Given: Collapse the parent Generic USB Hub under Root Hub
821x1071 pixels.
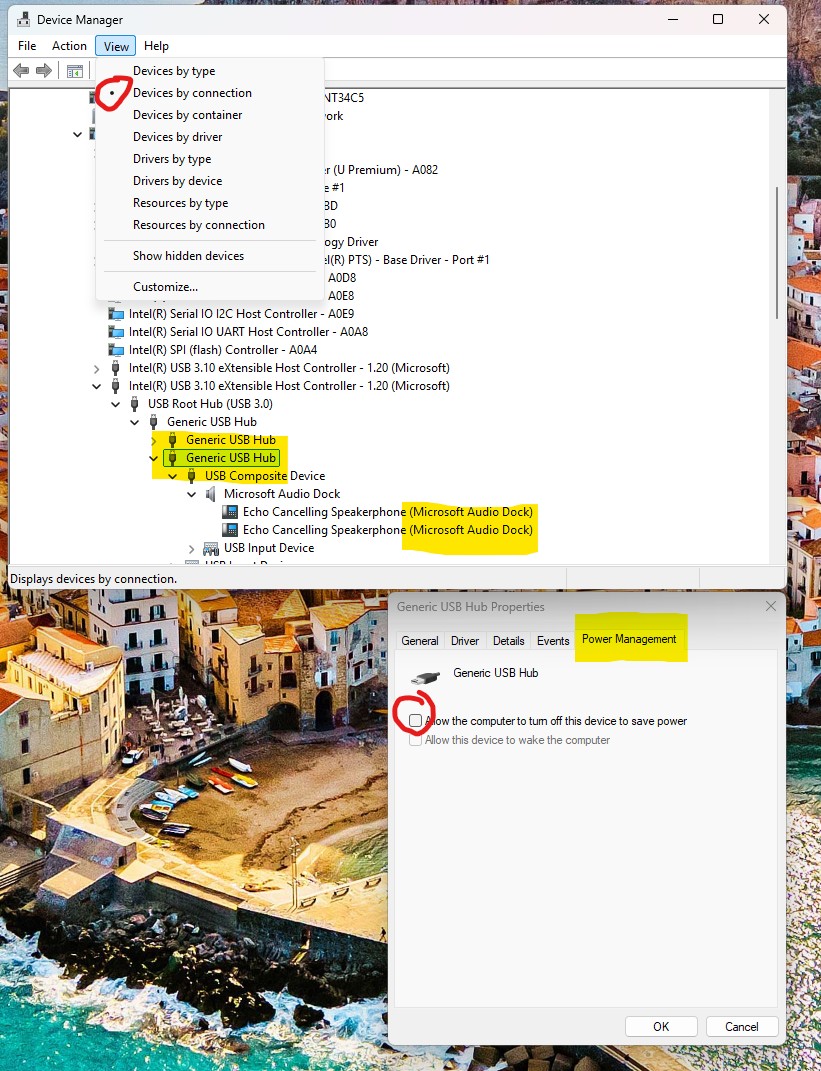Looking at the screenshot, I should pyautogui.click(x=135, y=422).
